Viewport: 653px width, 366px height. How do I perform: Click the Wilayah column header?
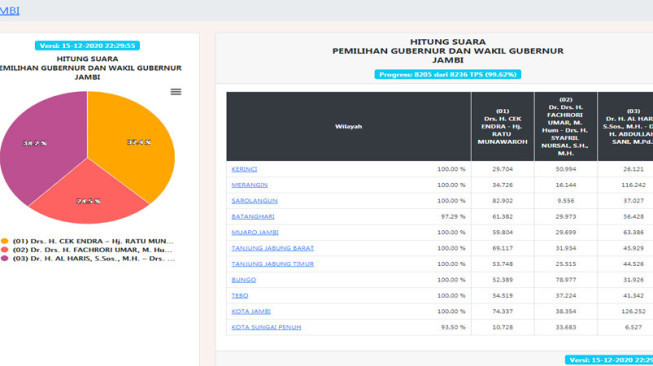tap(349, 126)
